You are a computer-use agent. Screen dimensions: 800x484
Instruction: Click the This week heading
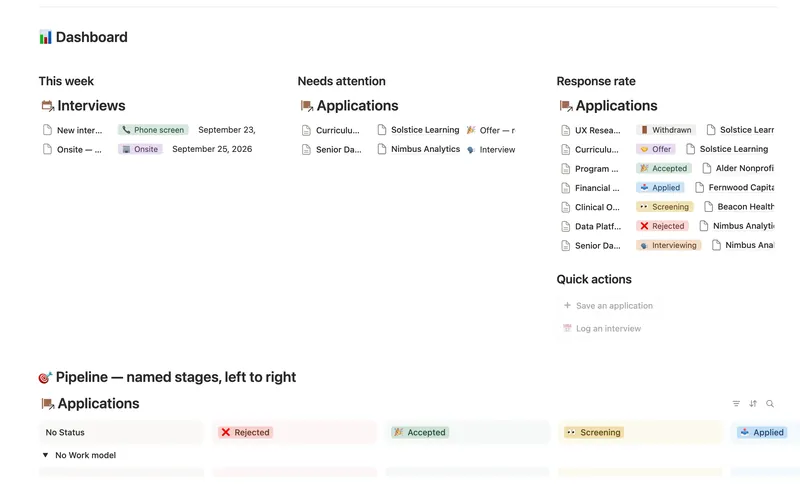click(66, 81)
